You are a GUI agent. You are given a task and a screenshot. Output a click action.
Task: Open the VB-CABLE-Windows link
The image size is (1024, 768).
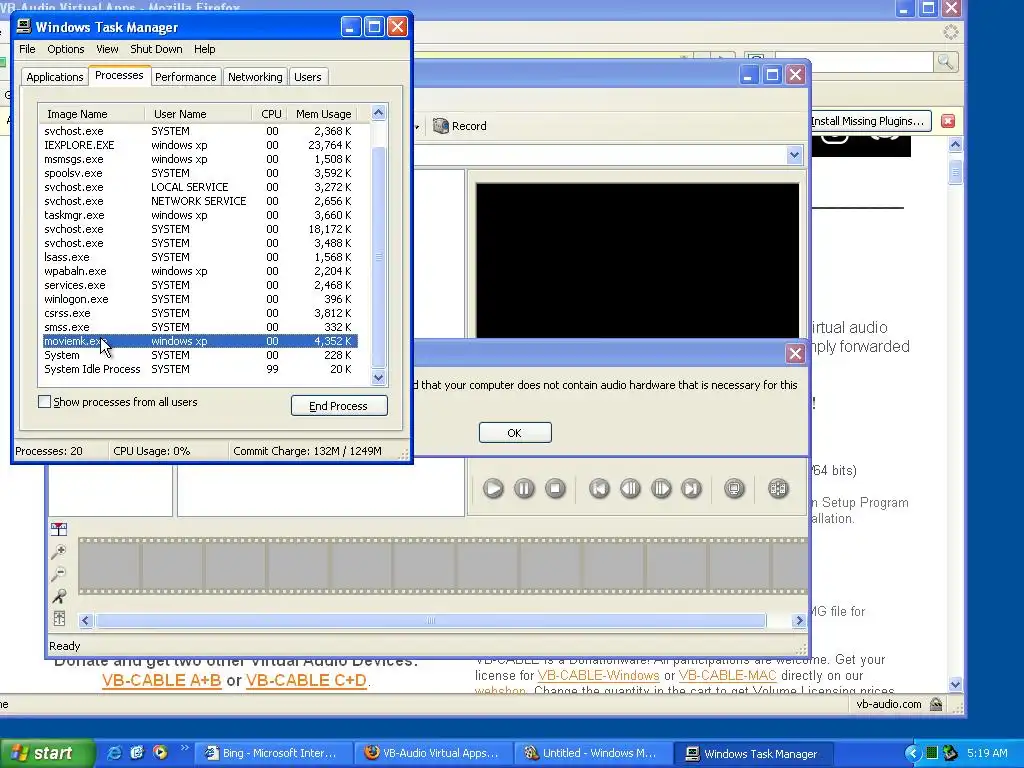tap(598, 675)
